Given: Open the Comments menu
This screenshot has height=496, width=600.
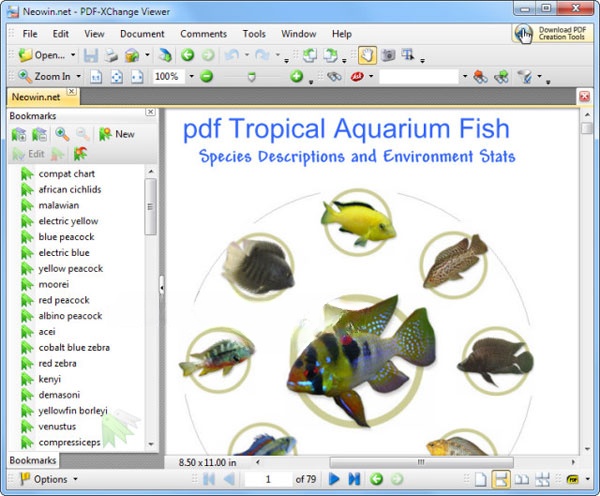Looking at the screenshot, I should pyautogui.click(x=204, y=34).
